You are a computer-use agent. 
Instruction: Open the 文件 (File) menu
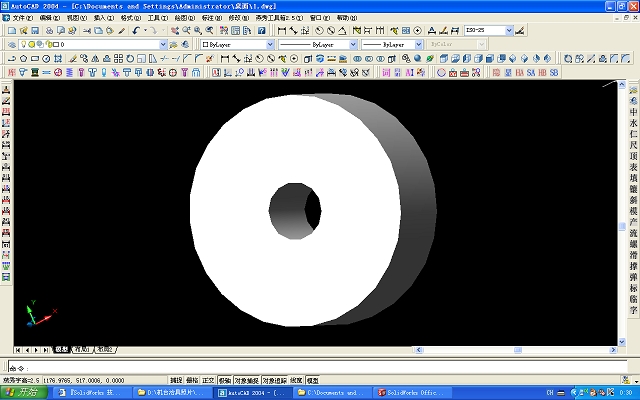click(22, 18)
